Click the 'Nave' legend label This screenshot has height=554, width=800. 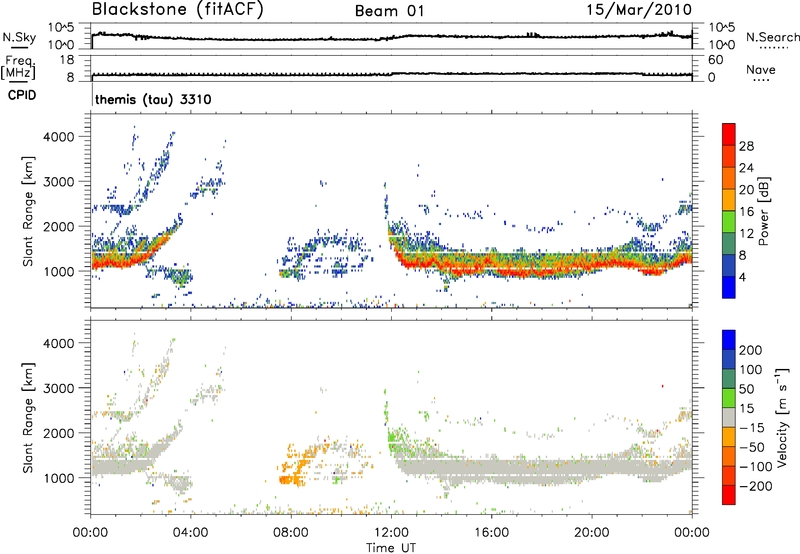(760, 69)
